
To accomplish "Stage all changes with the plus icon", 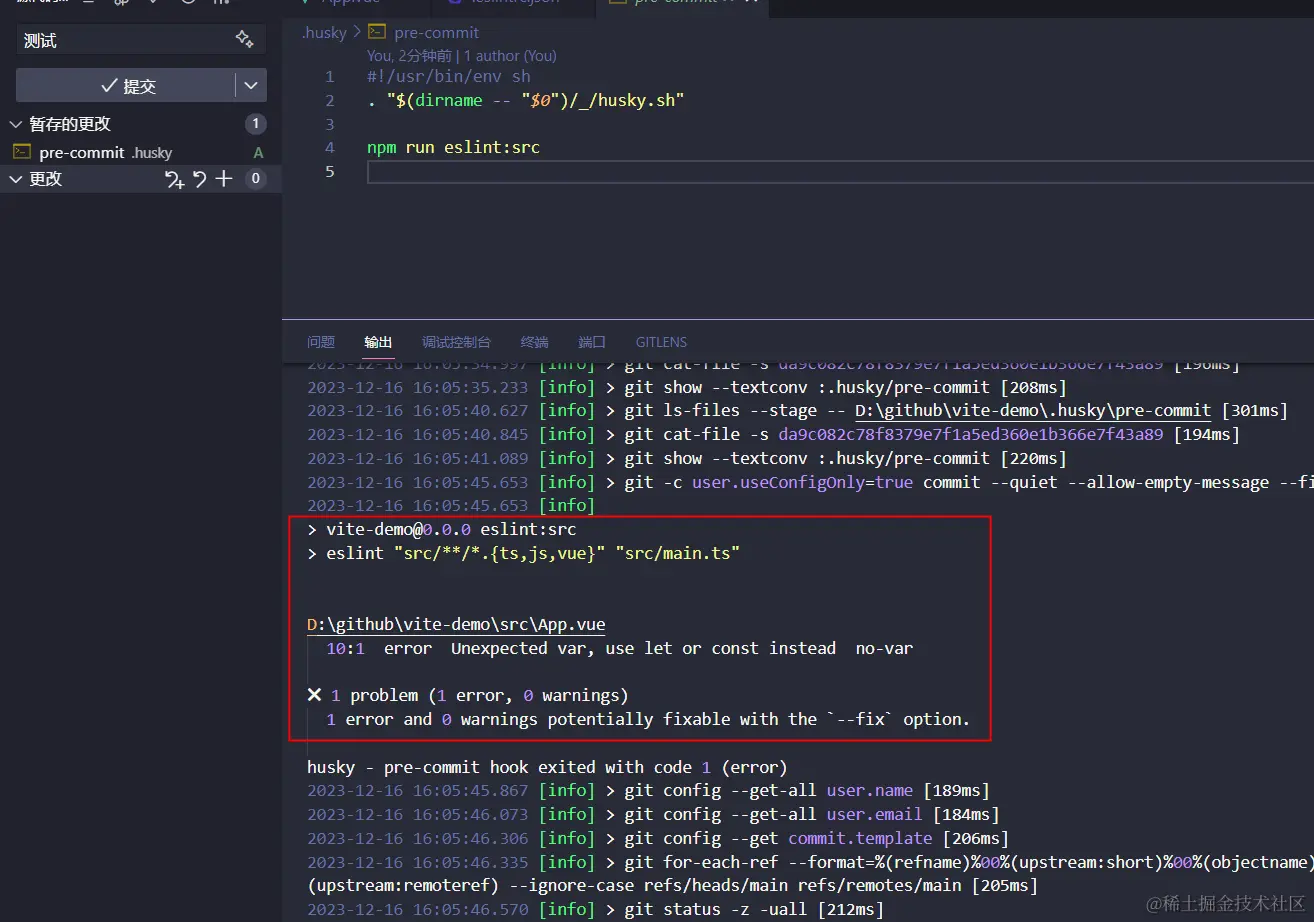I will click(224, 179).
